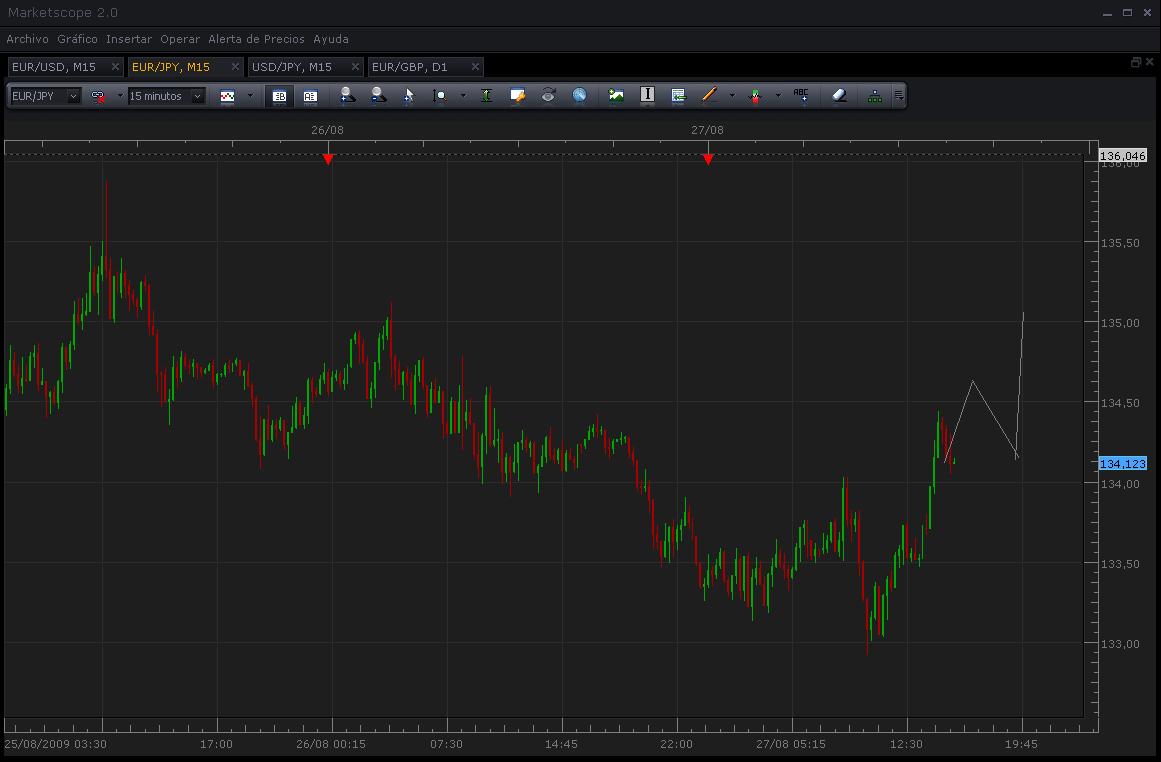Toggle the B price display button
The width and height of the screenshot is (1161, 762).
[280, 96]
